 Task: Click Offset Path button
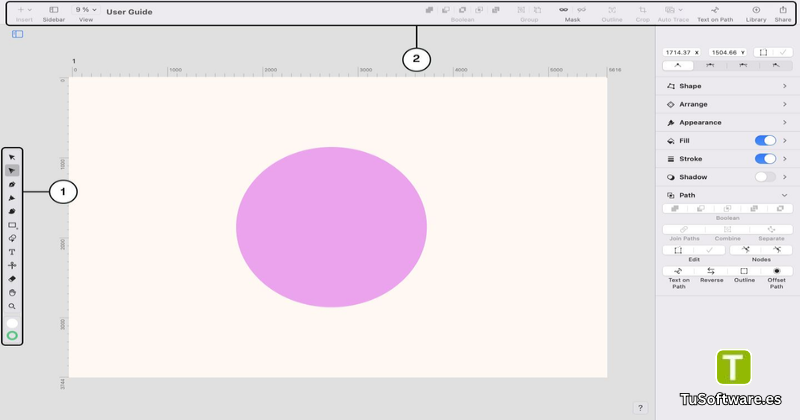[777, 271]
